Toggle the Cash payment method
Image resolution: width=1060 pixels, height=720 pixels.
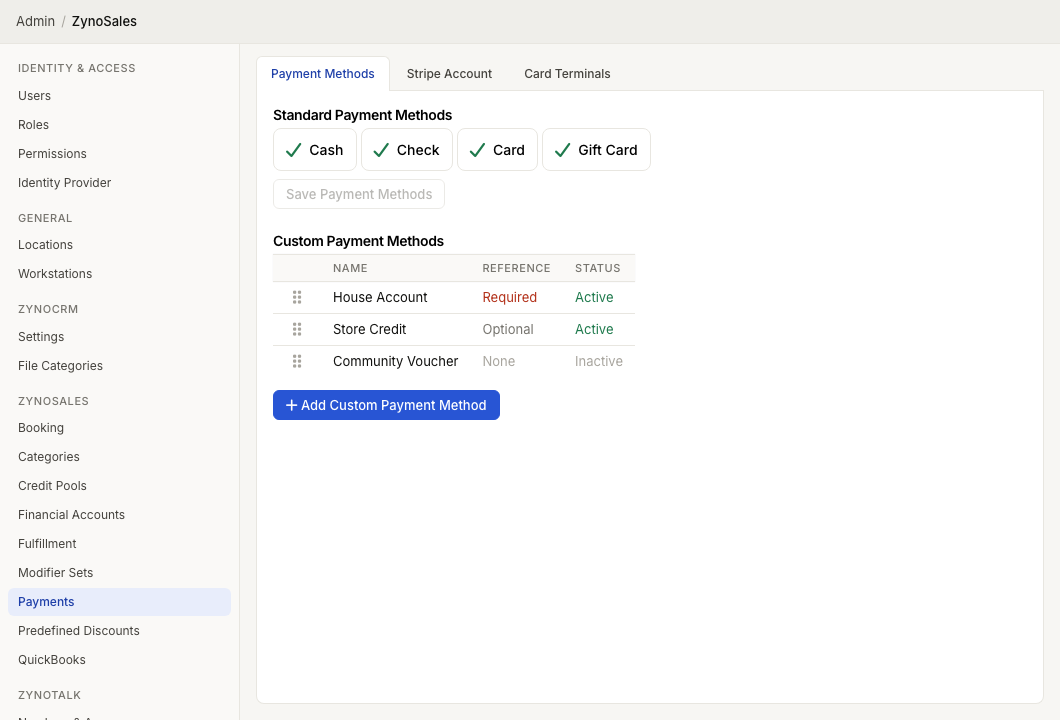[x=314, y=150]
